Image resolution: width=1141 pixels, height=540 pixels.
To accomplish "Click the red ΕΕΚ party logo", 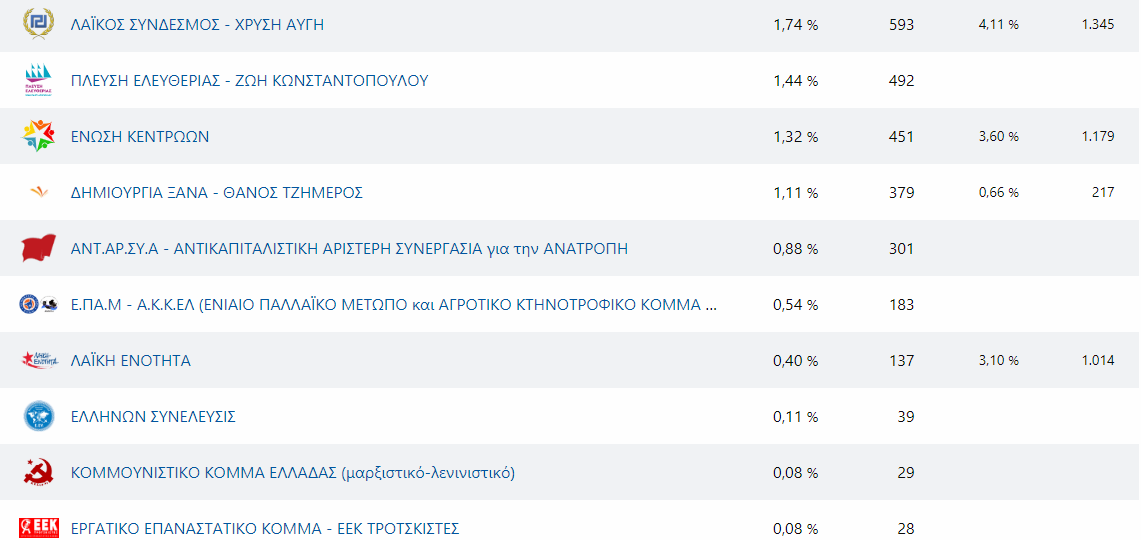I will (x=39, y=527).
